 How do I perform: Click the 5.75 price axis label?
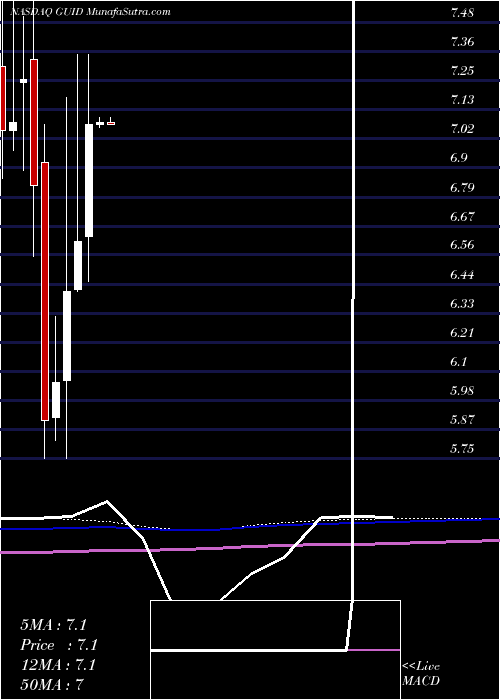[462, 449]
